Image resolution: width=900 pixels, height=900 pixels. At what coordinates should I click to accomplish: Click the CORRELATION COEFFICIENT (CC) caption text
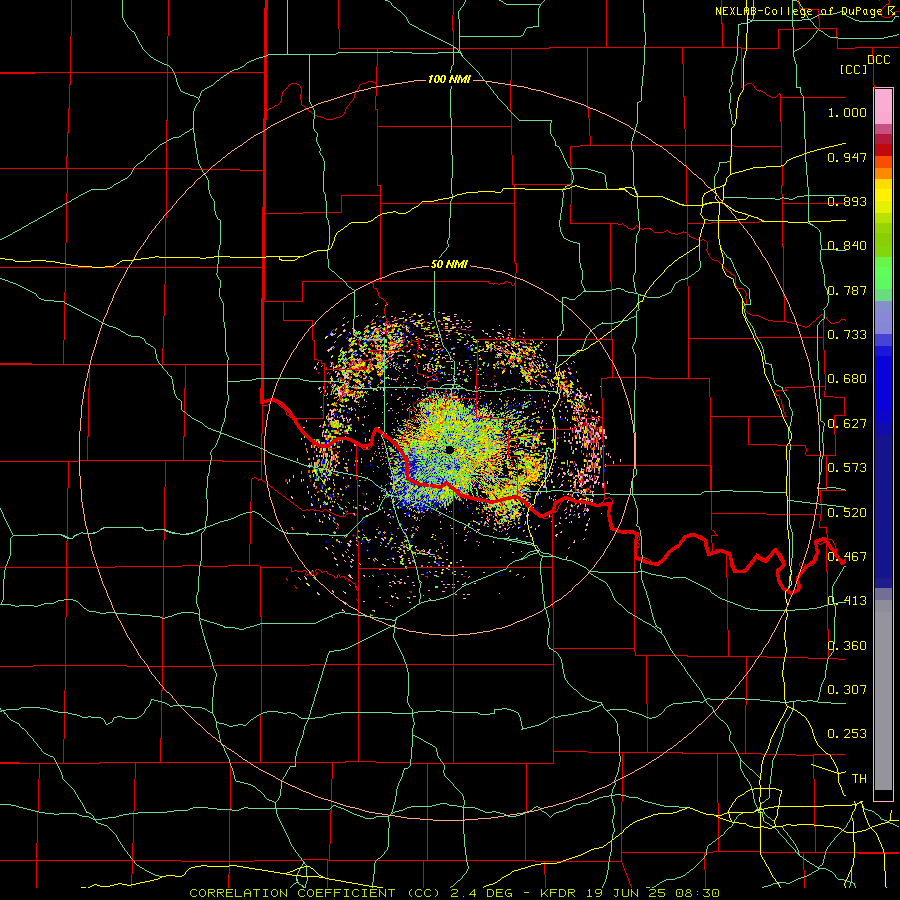coord(315,893)
